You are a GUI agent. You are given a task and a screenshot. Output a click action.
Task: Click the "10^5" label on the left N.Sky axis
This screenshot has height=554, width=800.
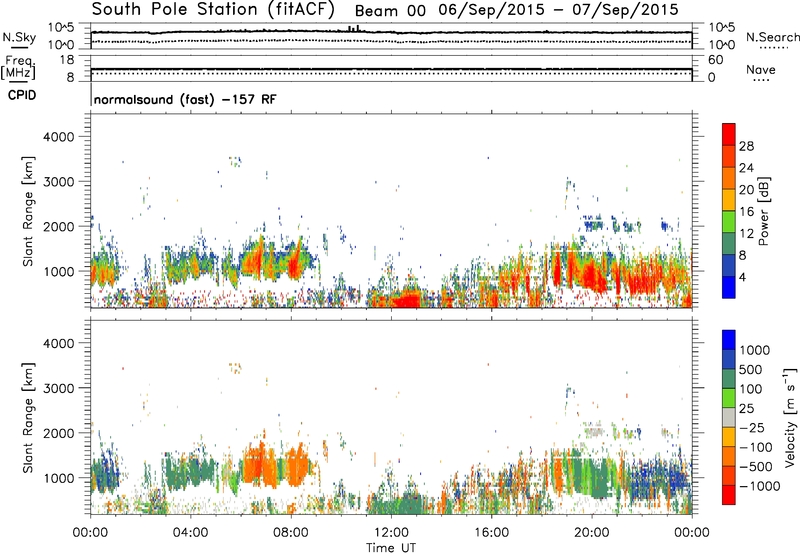61,27
